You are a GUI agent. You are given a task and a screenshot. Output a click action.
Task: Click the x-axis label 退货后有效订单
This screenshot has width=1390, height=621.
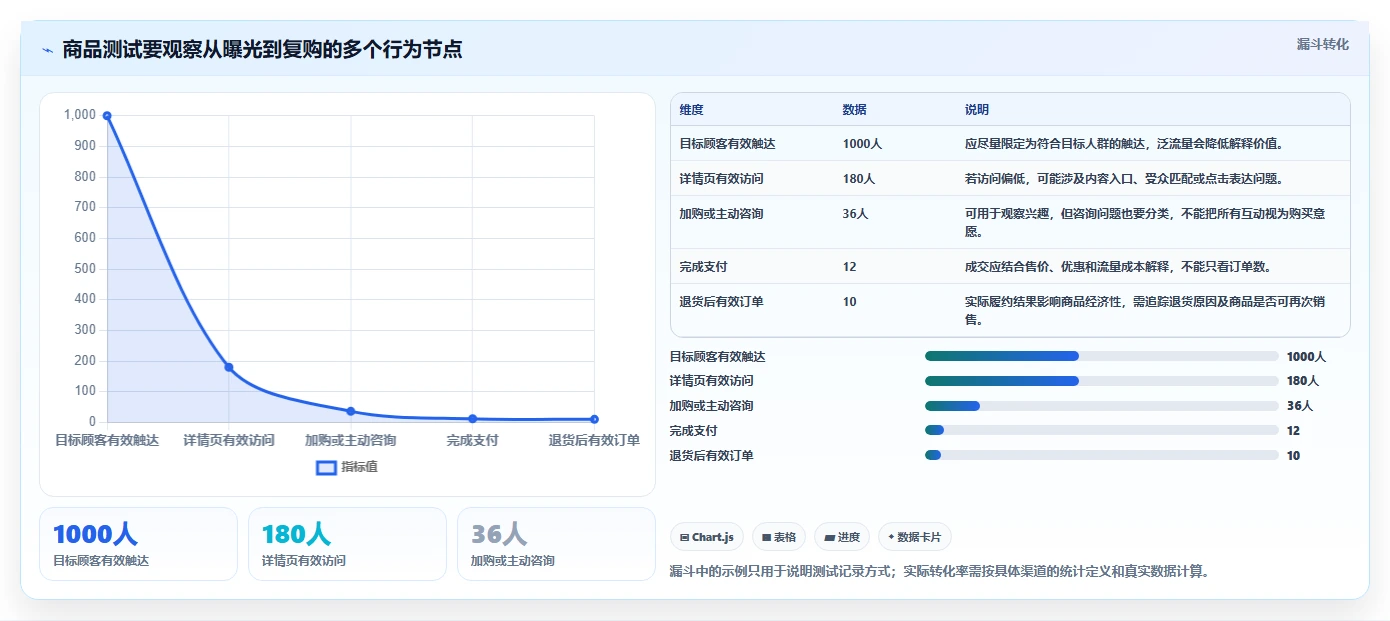[594, 440]
